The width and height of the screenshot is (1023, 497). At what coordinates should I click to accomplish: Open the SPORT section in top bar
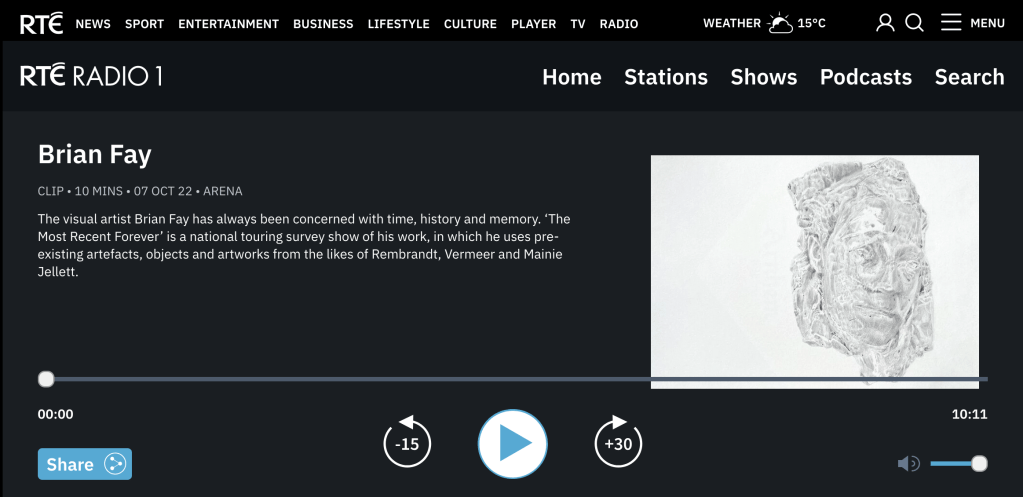(144, 24)
